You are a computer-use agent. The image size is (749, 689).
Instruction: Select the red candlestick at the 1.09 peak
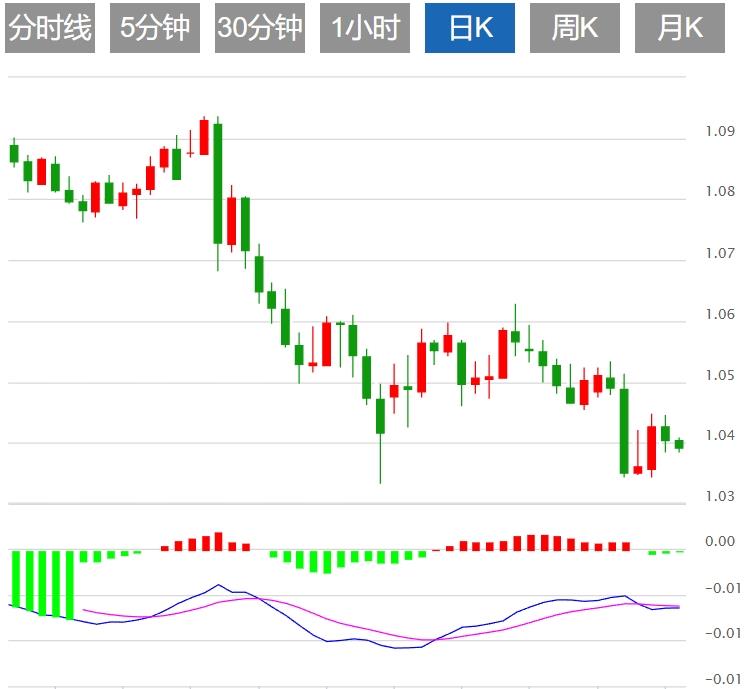click(x=204, y=137)
